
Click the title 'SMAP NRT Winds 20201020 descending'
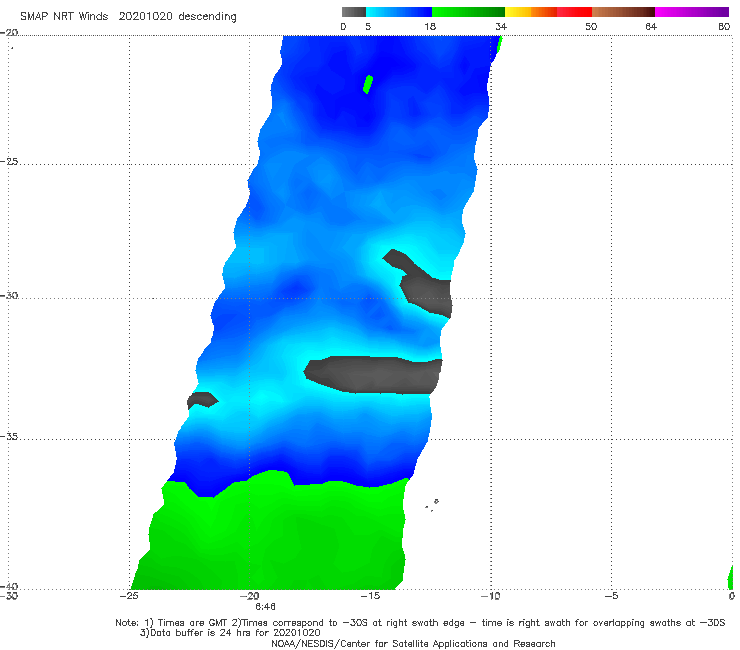click(128, 17)
